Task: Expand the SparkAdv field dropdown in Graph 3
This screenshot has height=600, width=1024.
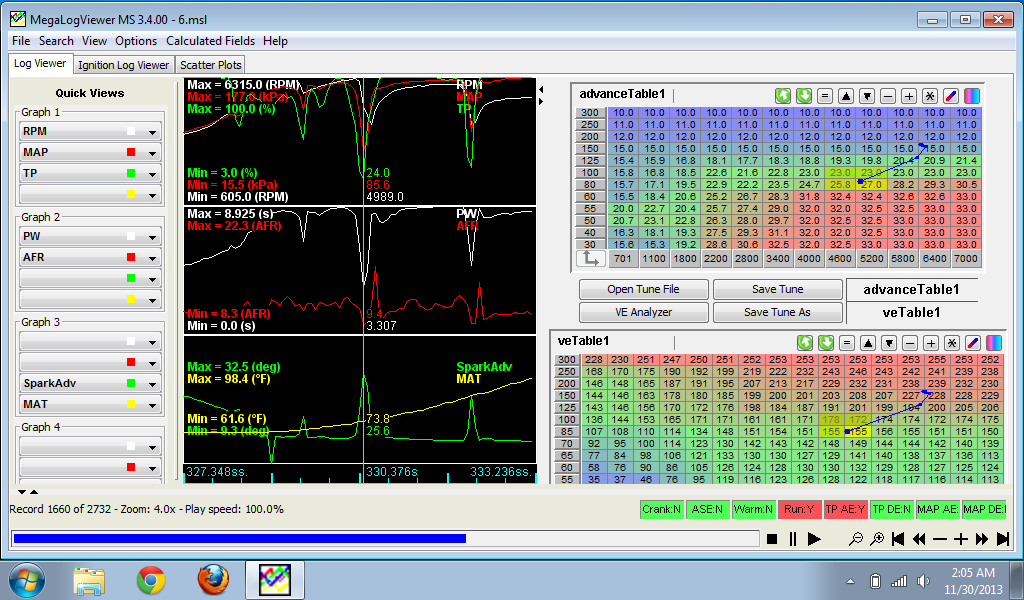Action: [152, 384]
